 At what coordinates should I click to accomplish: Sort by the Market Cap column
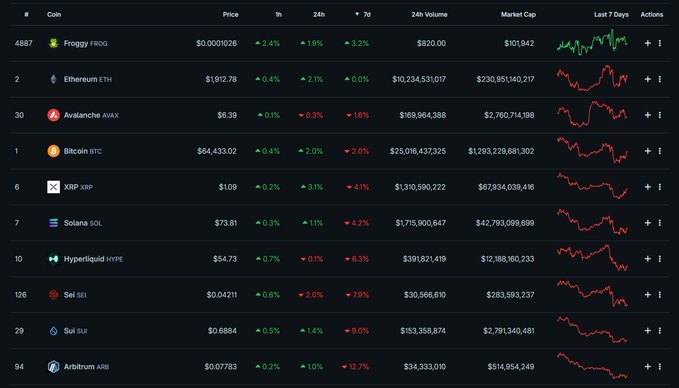pyautogui.click(x=518, y=14)
